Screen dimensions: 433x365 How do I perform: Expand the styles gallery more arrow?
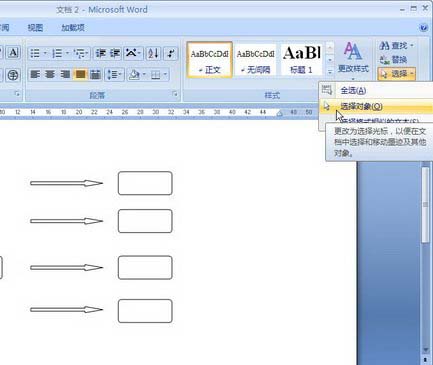pos(330,72)
